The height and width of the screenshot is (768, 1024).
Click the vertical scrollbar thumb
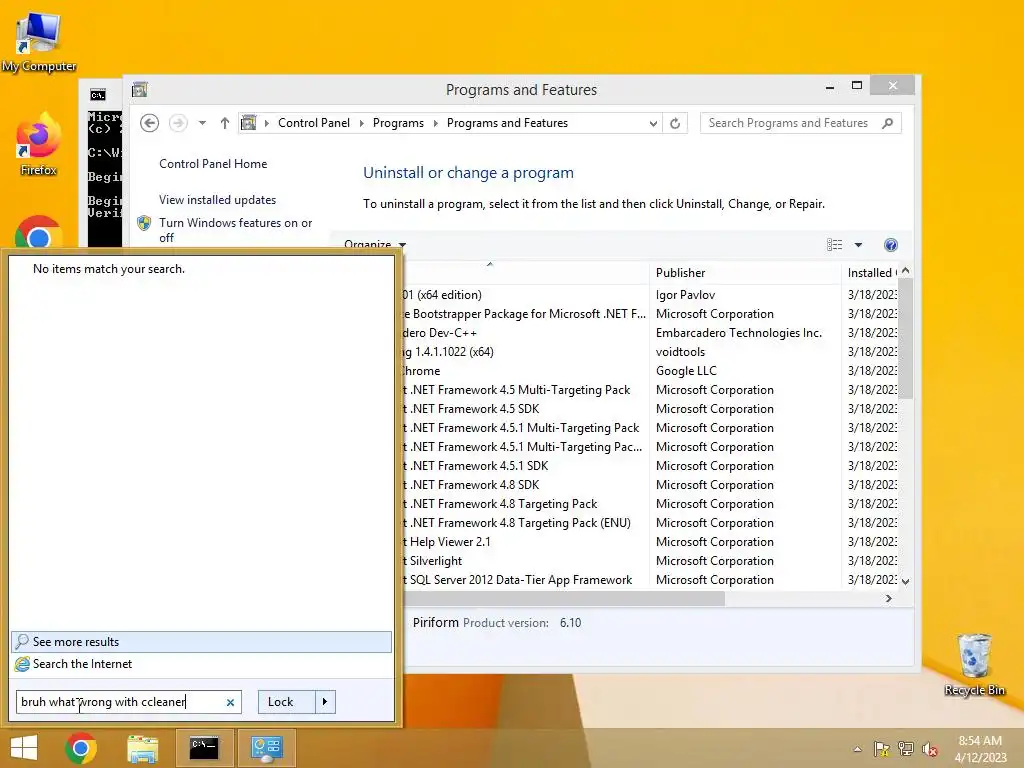[906, 338]
